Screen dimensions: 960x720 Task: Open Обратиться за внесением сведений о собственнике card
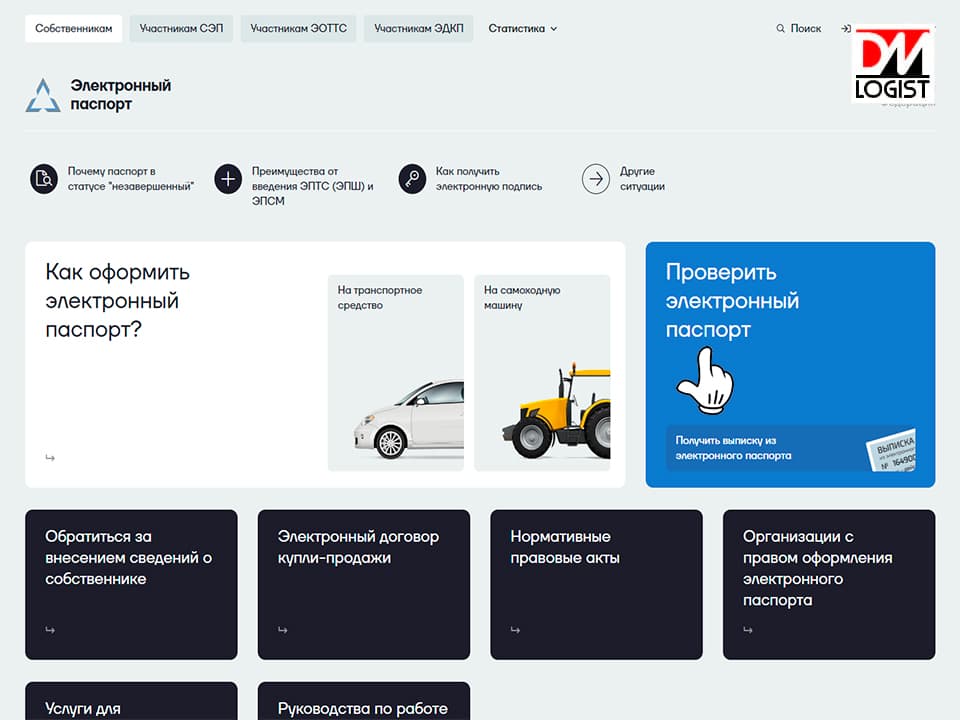[131, 585]
